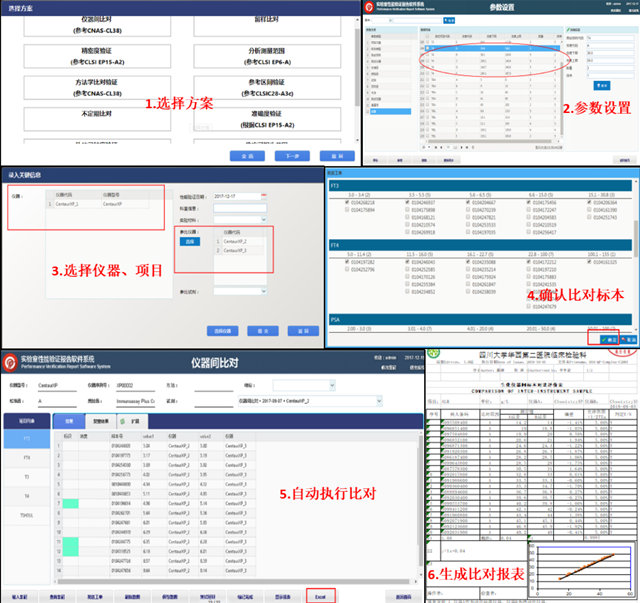This screenshot has height=603, width=640.
Task: Check FT4 sample 0104252796
Action: (x=347, y=269)
